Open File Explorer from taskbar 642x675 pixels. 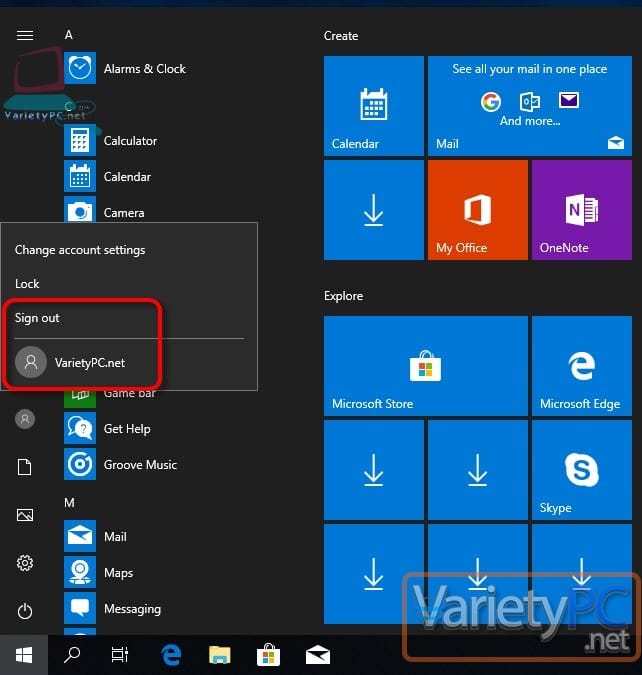(x=220, y=655)
